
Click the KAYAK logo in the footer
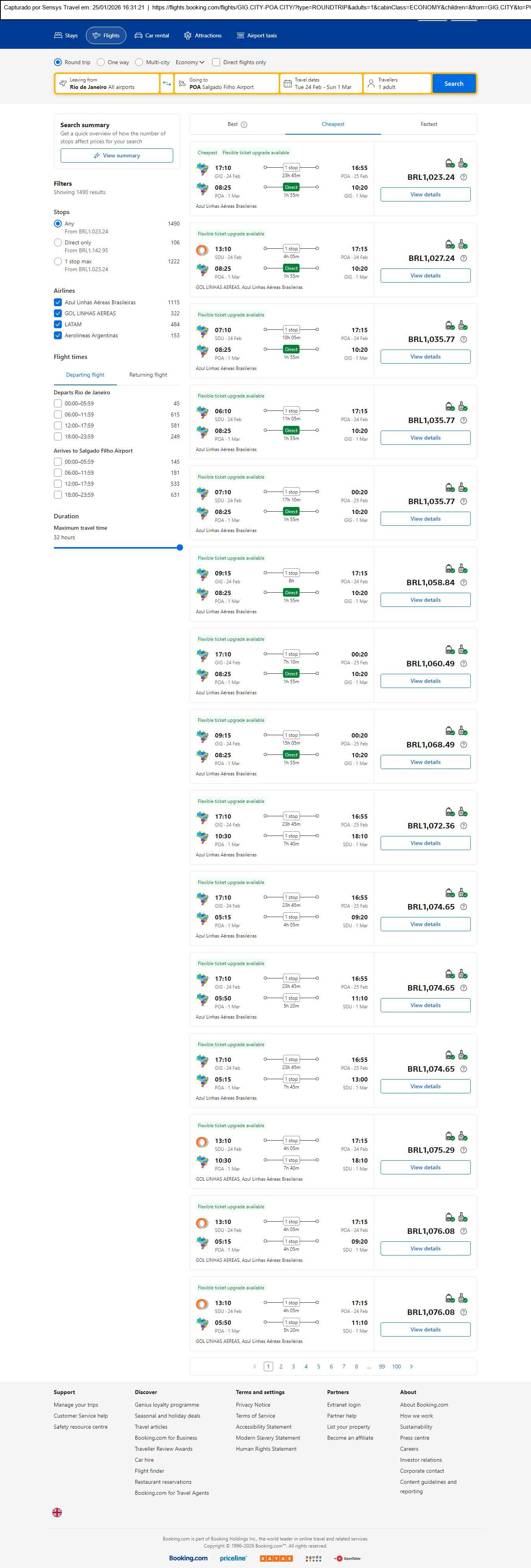276,1558
